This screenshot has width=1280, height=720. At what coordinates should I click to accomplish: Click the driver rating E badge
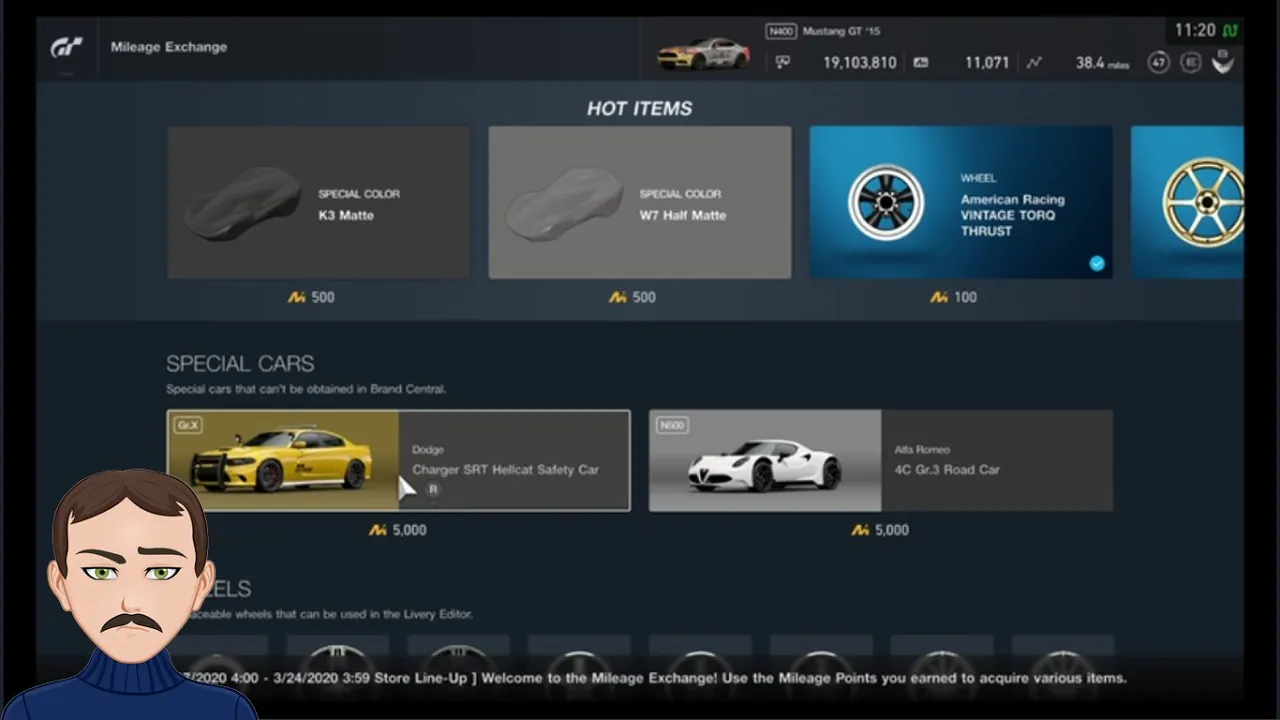1190,62
